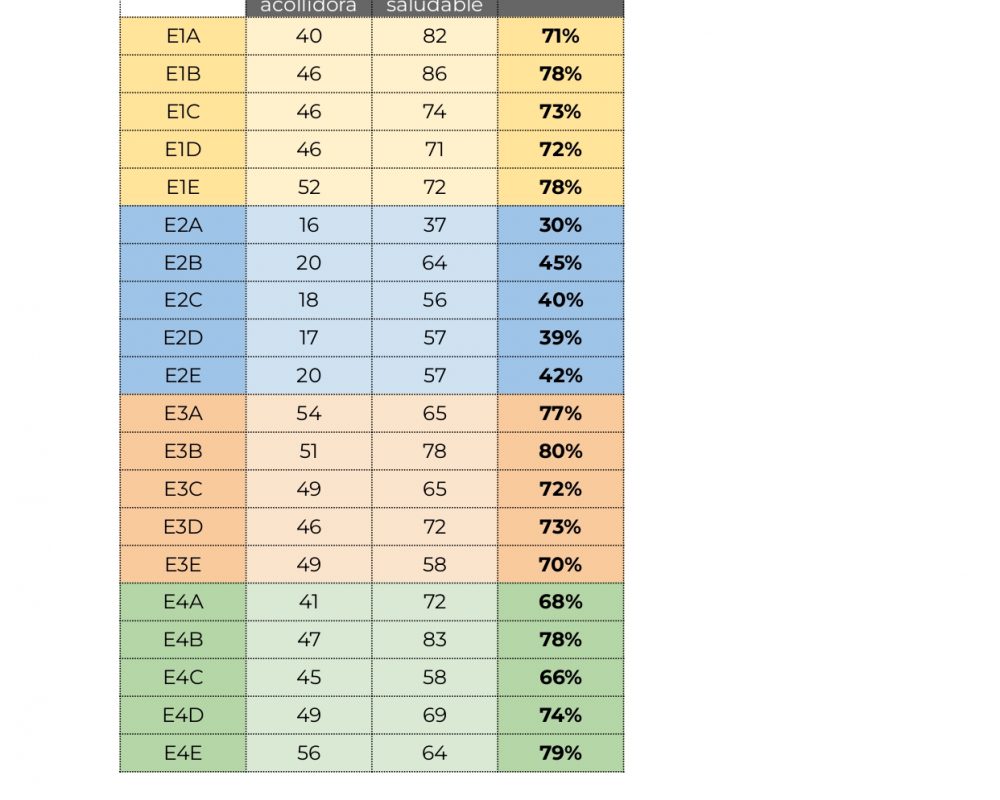This screenshot has width=1000, height=800.
Task: Select the 54 value in row E3A
Action: coord(309,413)
